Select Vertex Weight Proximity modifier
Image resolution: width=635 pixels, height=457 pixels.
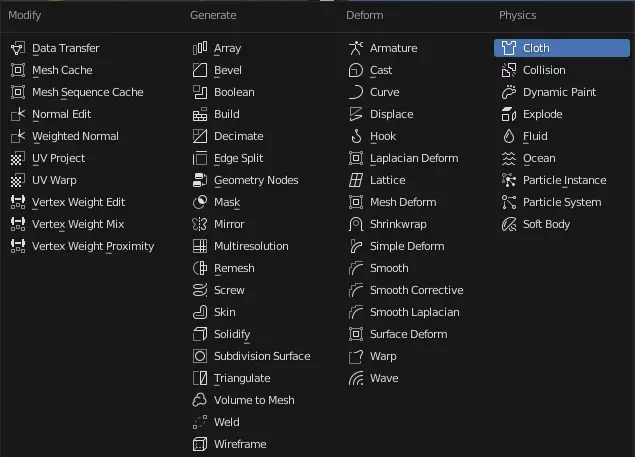tap(83, 246)
